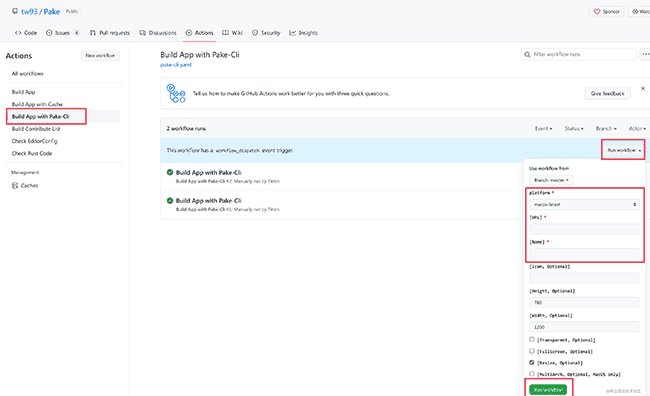Click the URL input field
The height and width of the screenshot is (396, 650).
click(584, 229)
